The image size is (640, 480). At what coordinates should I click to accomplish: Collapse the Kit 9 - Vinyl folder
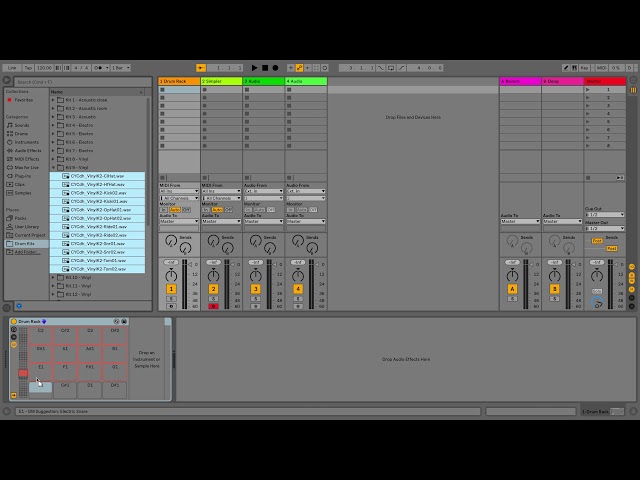click(53, 168)
